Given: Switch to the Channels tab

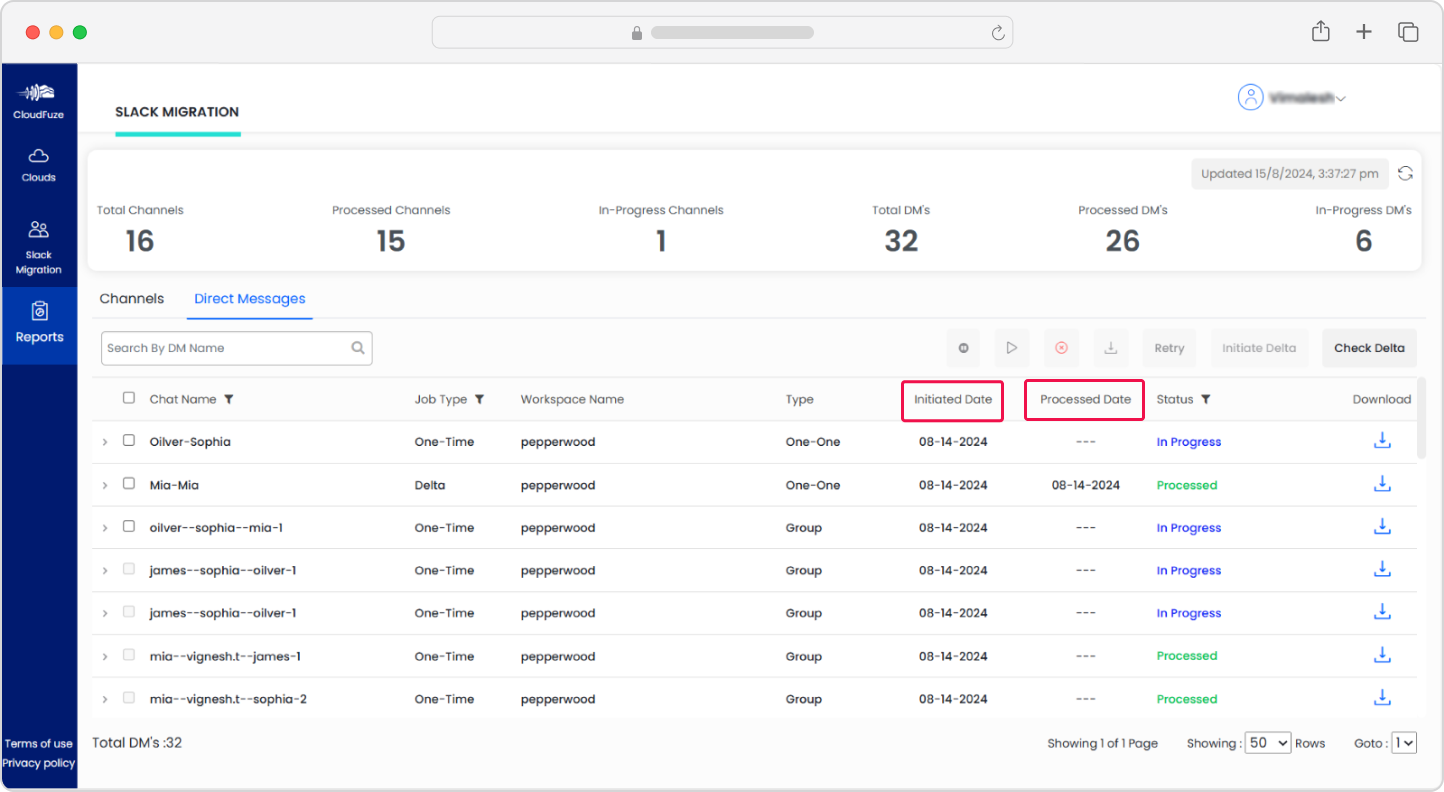Looking at the screenshot, I should tap(132, 298).
